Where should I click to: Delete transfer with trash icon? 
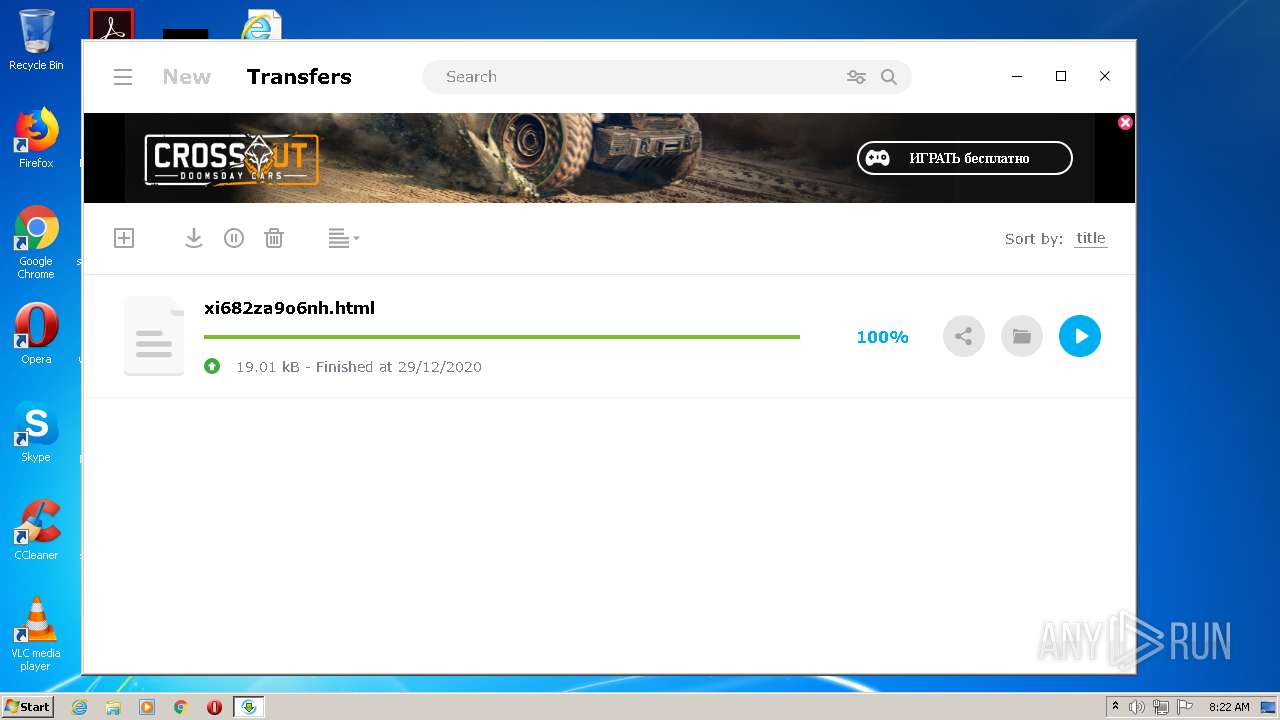[274, 238]
